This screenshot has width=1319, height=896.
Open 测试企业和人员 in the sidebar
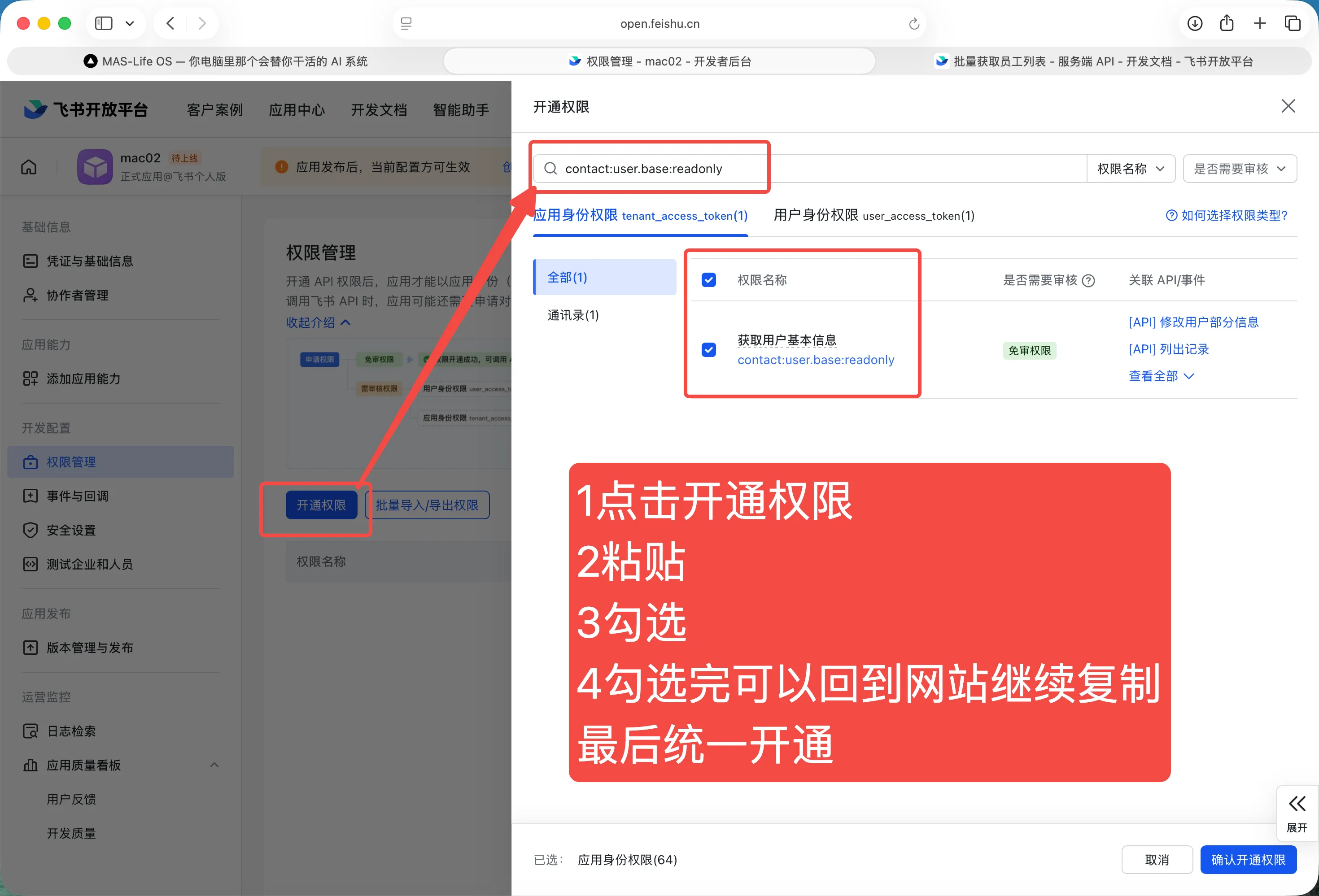point(120,564)
